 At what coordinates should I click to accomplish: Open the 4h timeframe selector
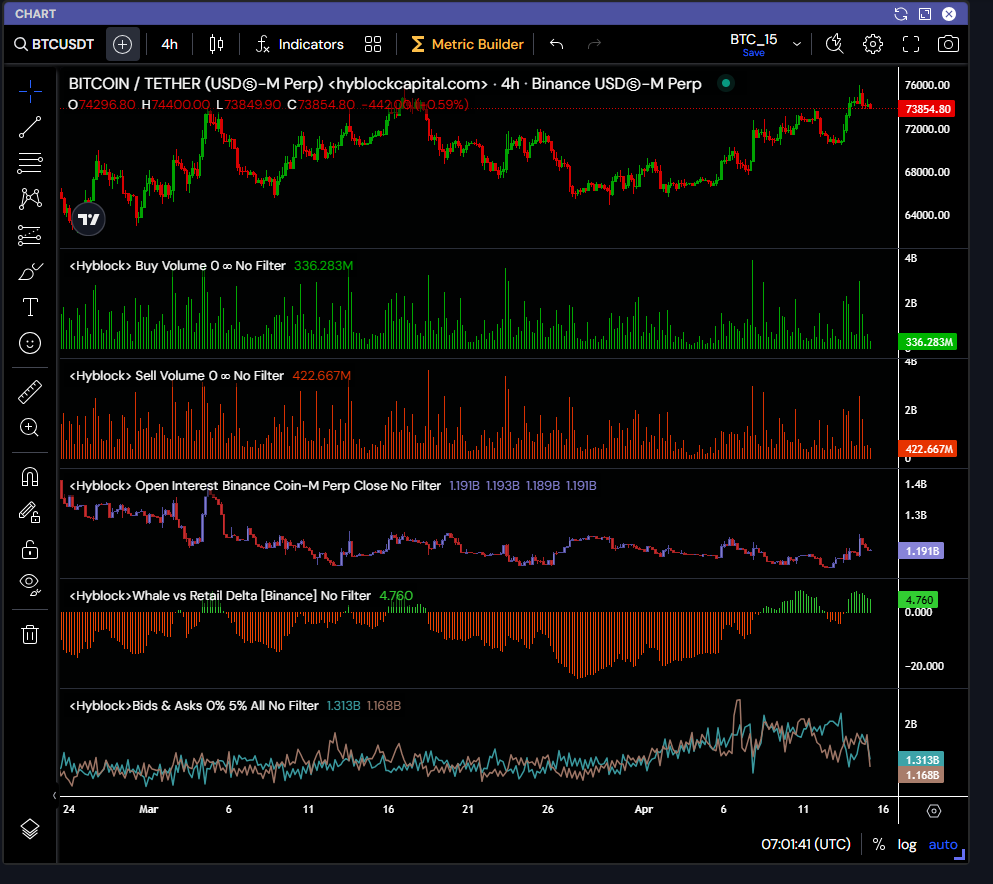tap(169, 44)
